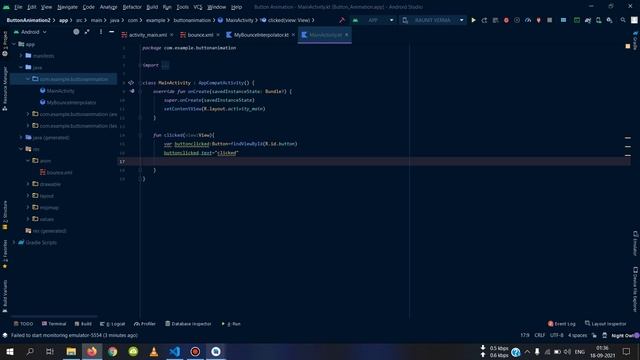The width and height of the screenshot is (640, 360).
Task: Open the Refactor menu
Action: click(132, 7)
